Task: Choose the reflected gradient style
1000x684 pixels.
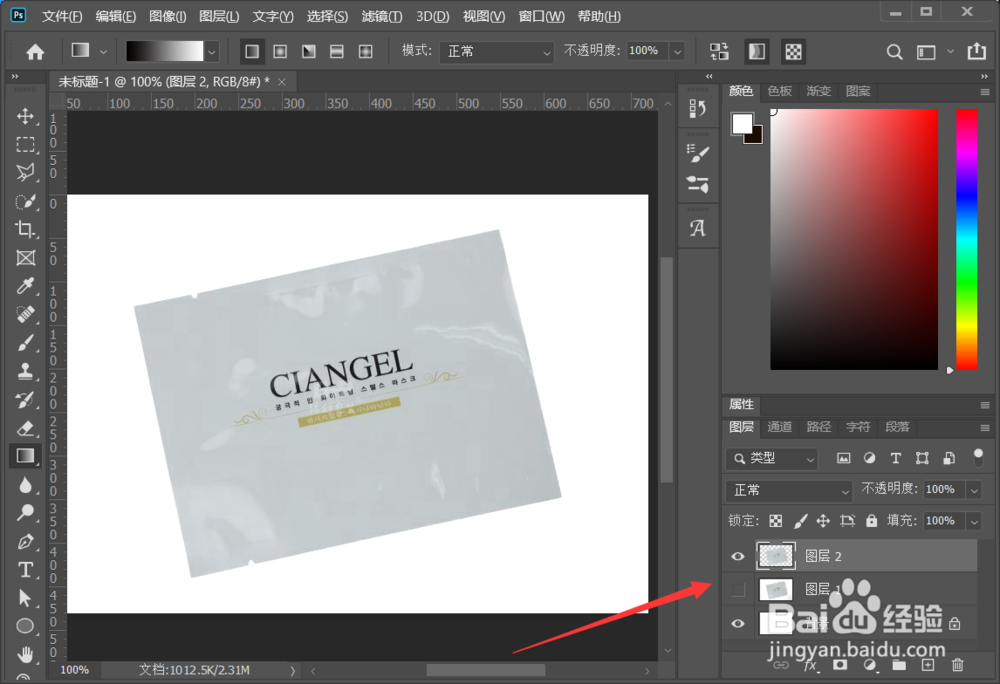Action: tap(337, 51)
